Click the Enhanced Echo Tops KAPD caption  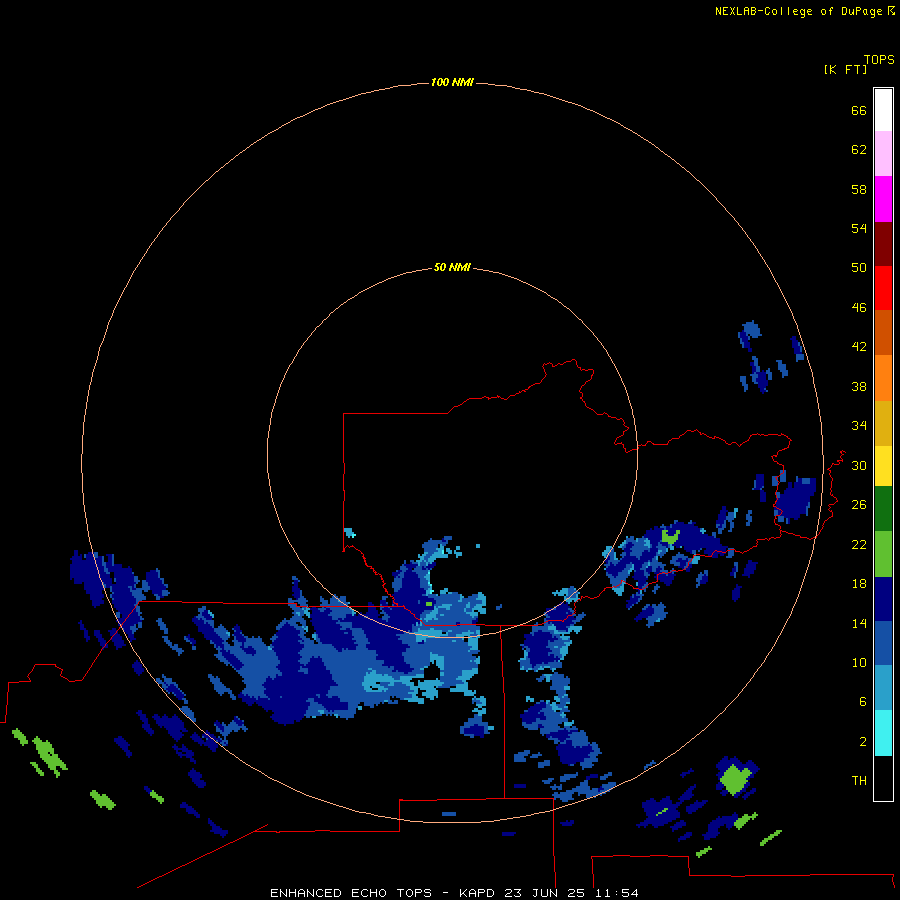pyautogui.click(x=453, y=893)
